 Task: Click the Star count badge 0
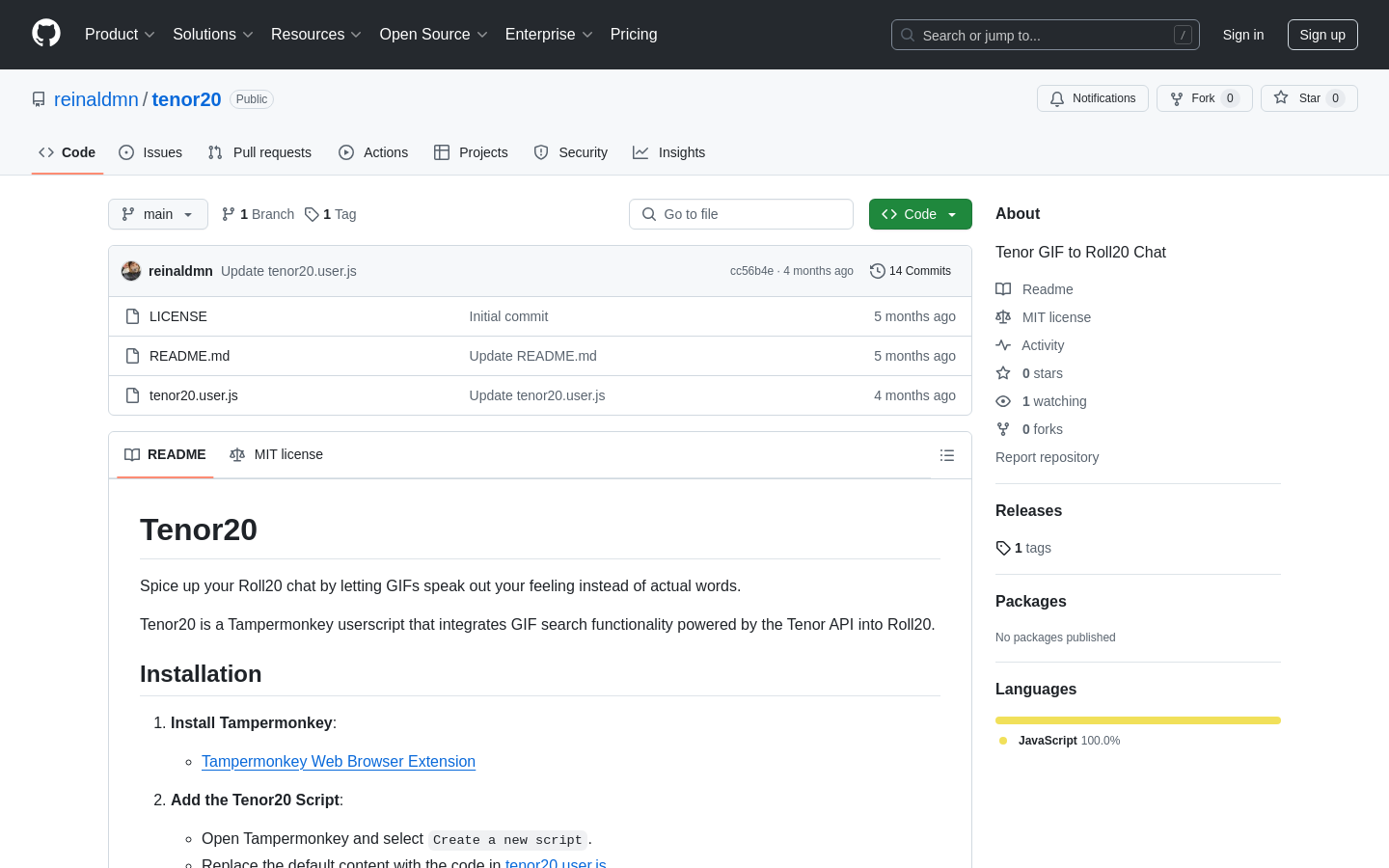click(x=1335, y=98)
